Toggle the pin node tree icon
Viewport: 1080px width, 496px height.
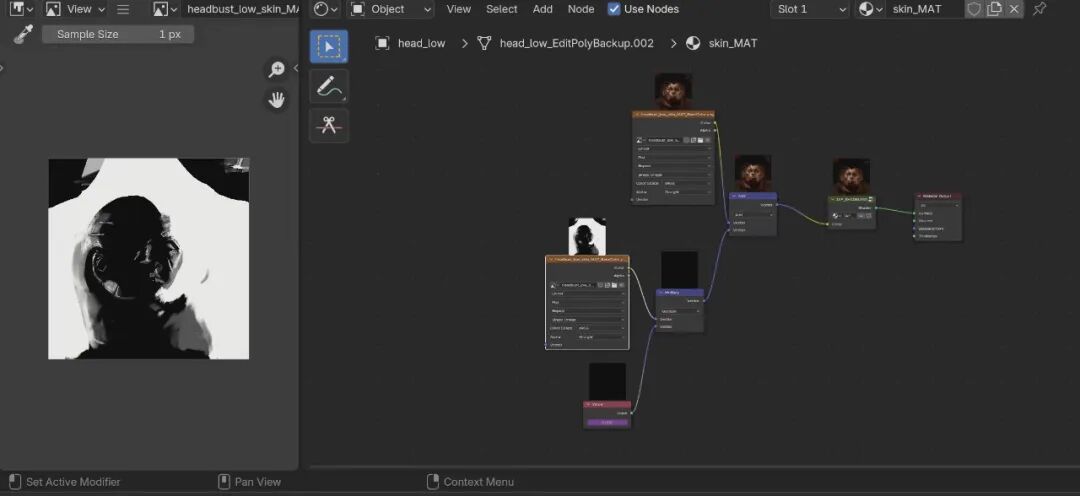(1039, 9)
